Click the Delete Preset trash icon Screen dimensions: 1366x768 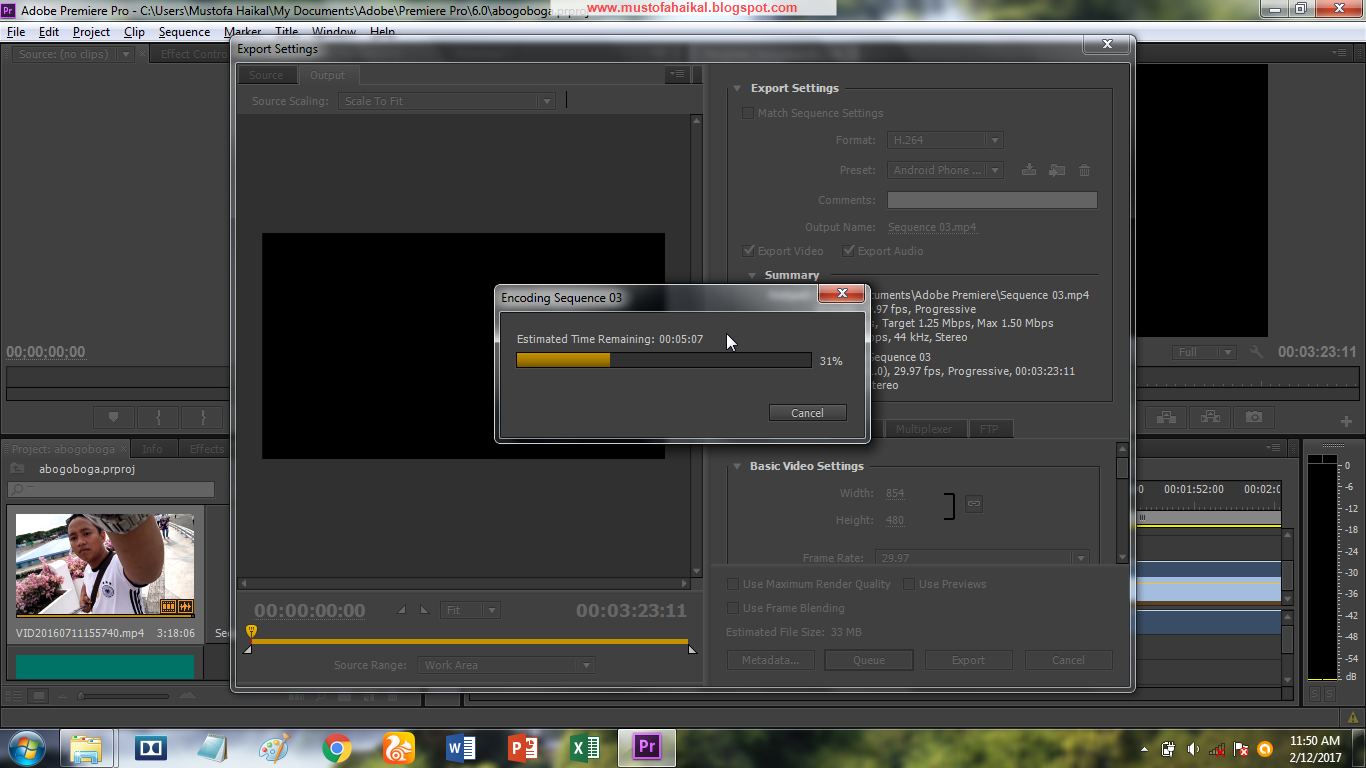(1084, 170)
